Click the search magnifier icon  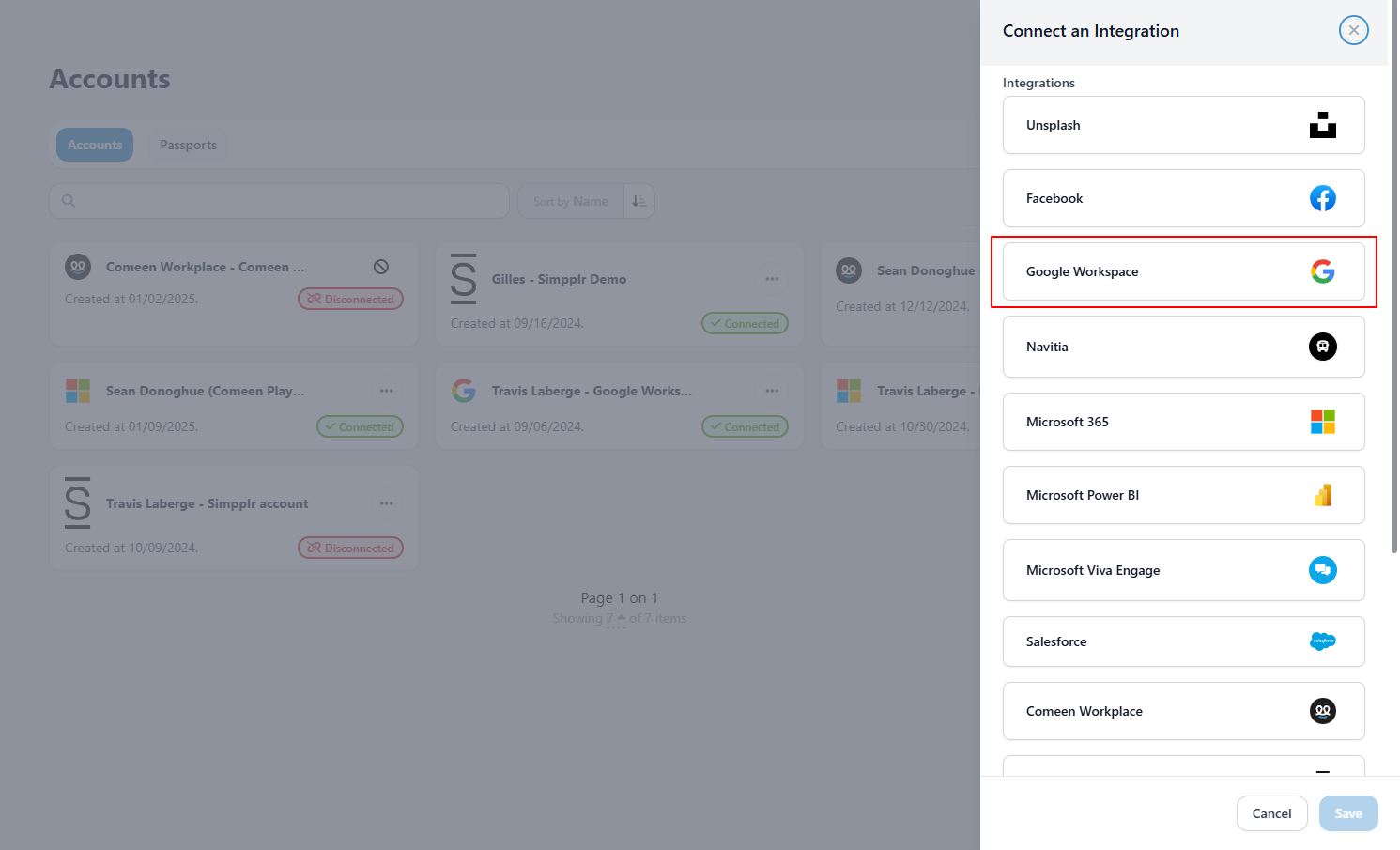click(x=69, y=201)
